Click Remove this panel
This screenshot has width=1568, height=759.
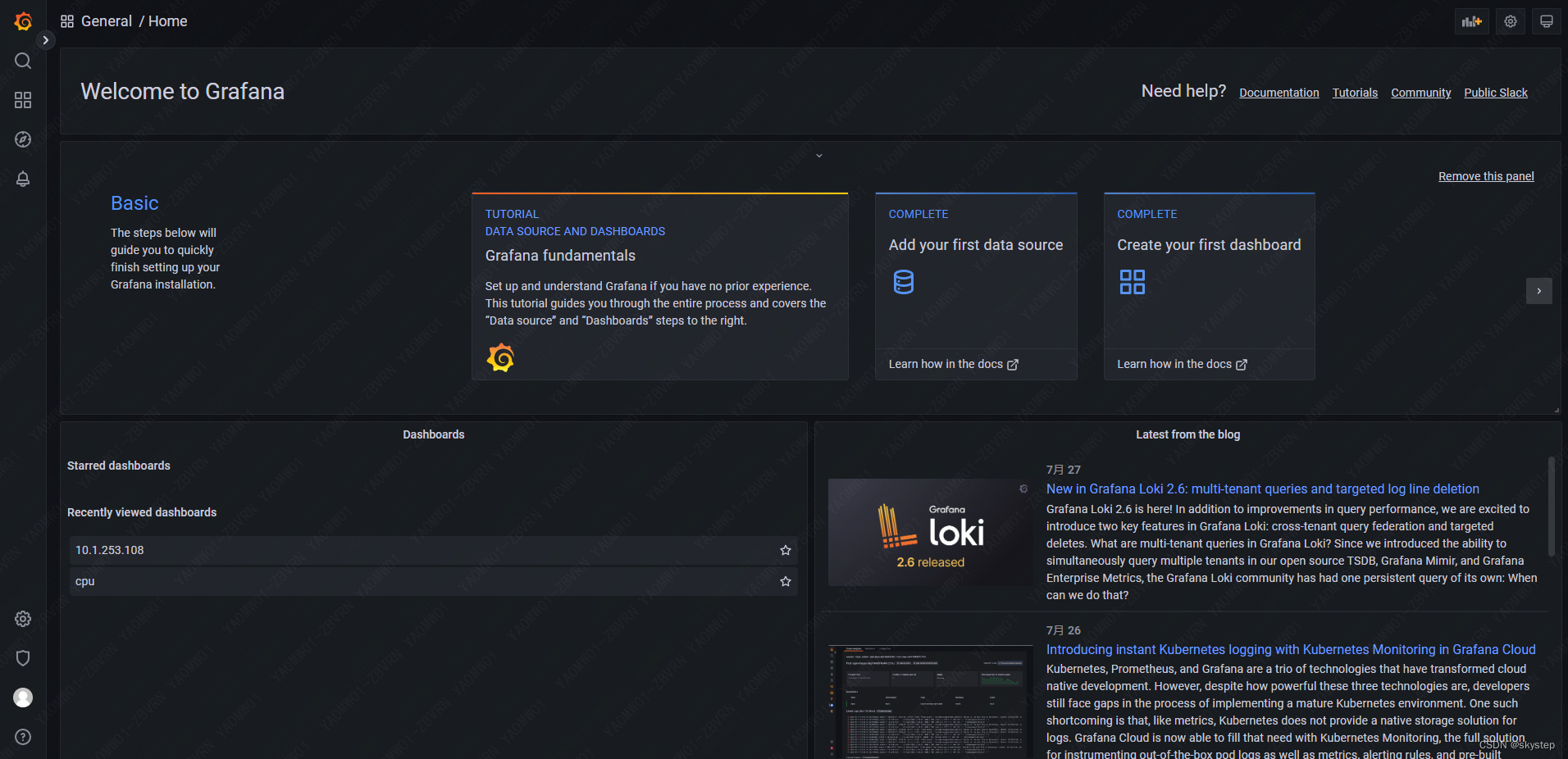coord(1486,176)
